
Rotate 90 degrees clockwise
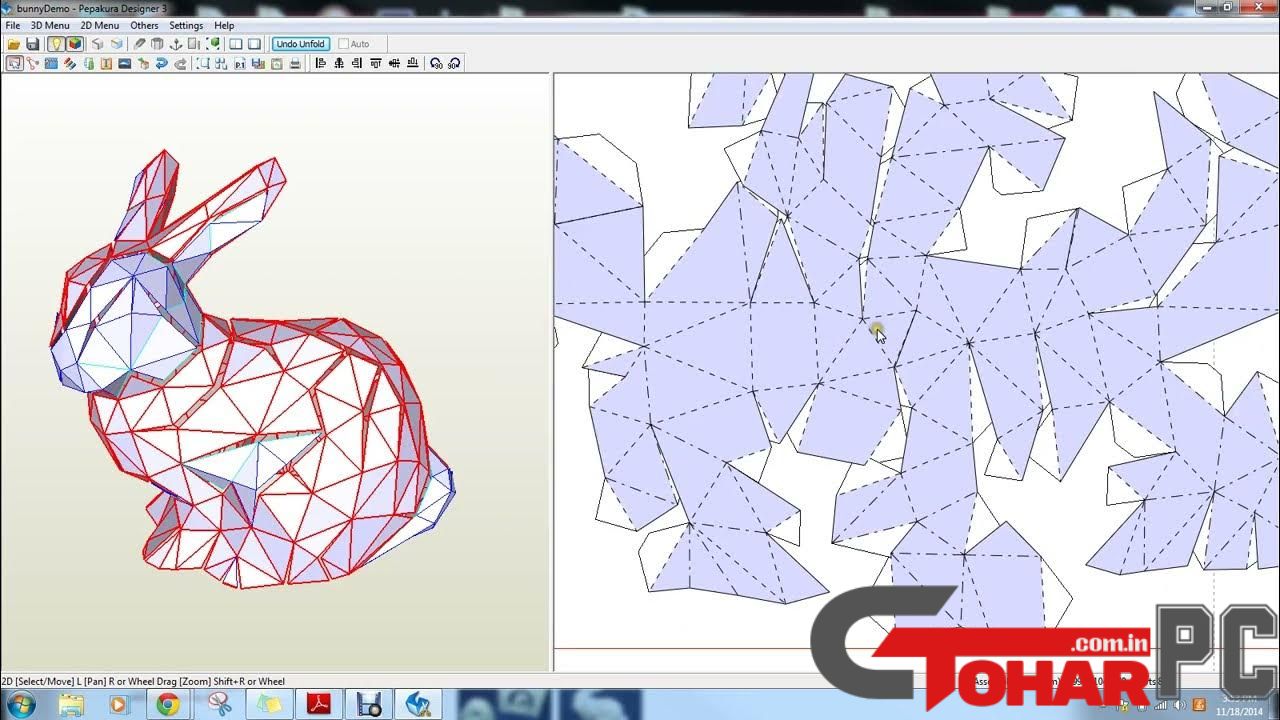454,63
